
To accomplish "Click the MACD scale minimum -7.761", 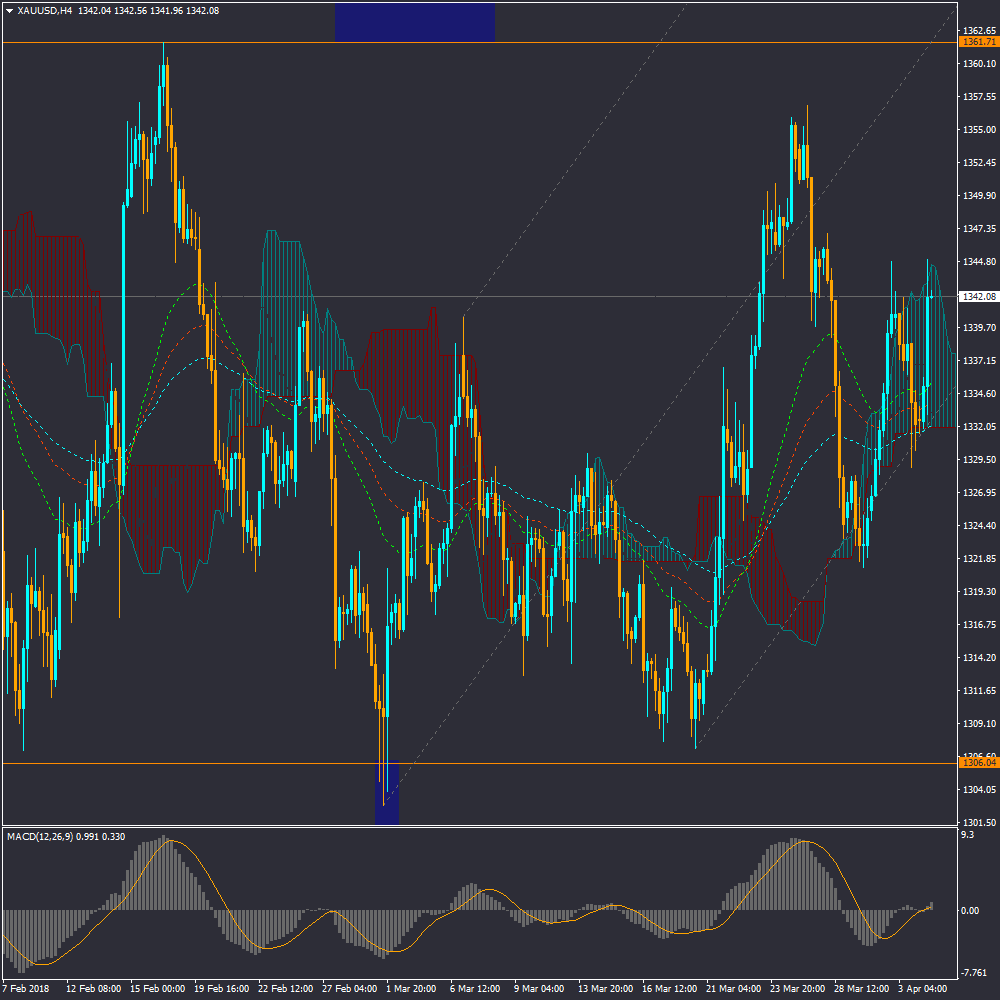I will (973, 972).
